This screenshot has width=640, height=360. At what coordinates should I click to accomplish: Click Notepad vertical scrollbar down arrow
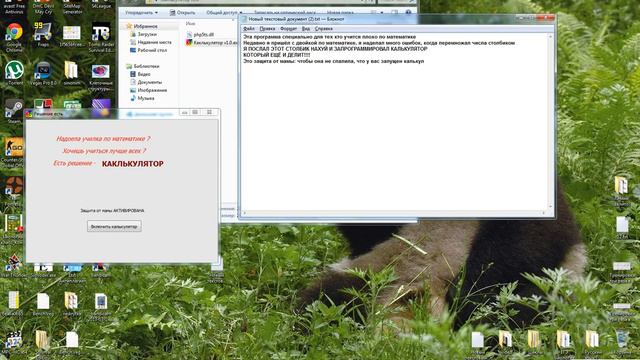click(x=550, y=207)
